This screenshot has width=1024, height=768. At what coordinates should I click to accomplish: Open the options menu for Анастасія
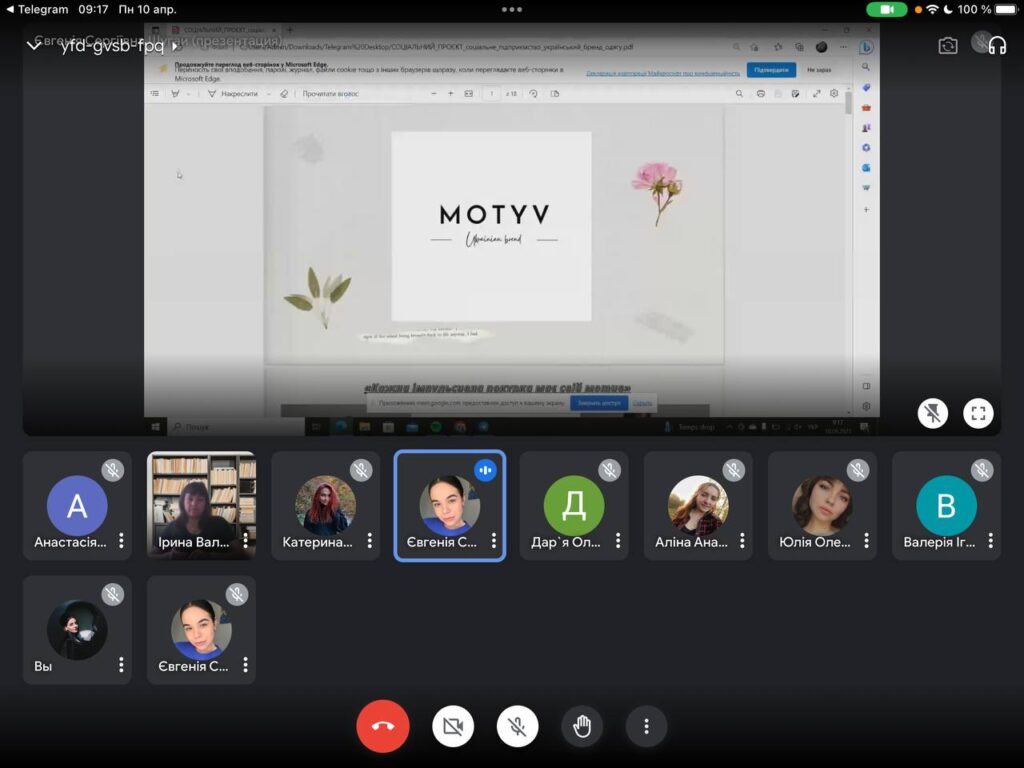click(x=121, y=541)
